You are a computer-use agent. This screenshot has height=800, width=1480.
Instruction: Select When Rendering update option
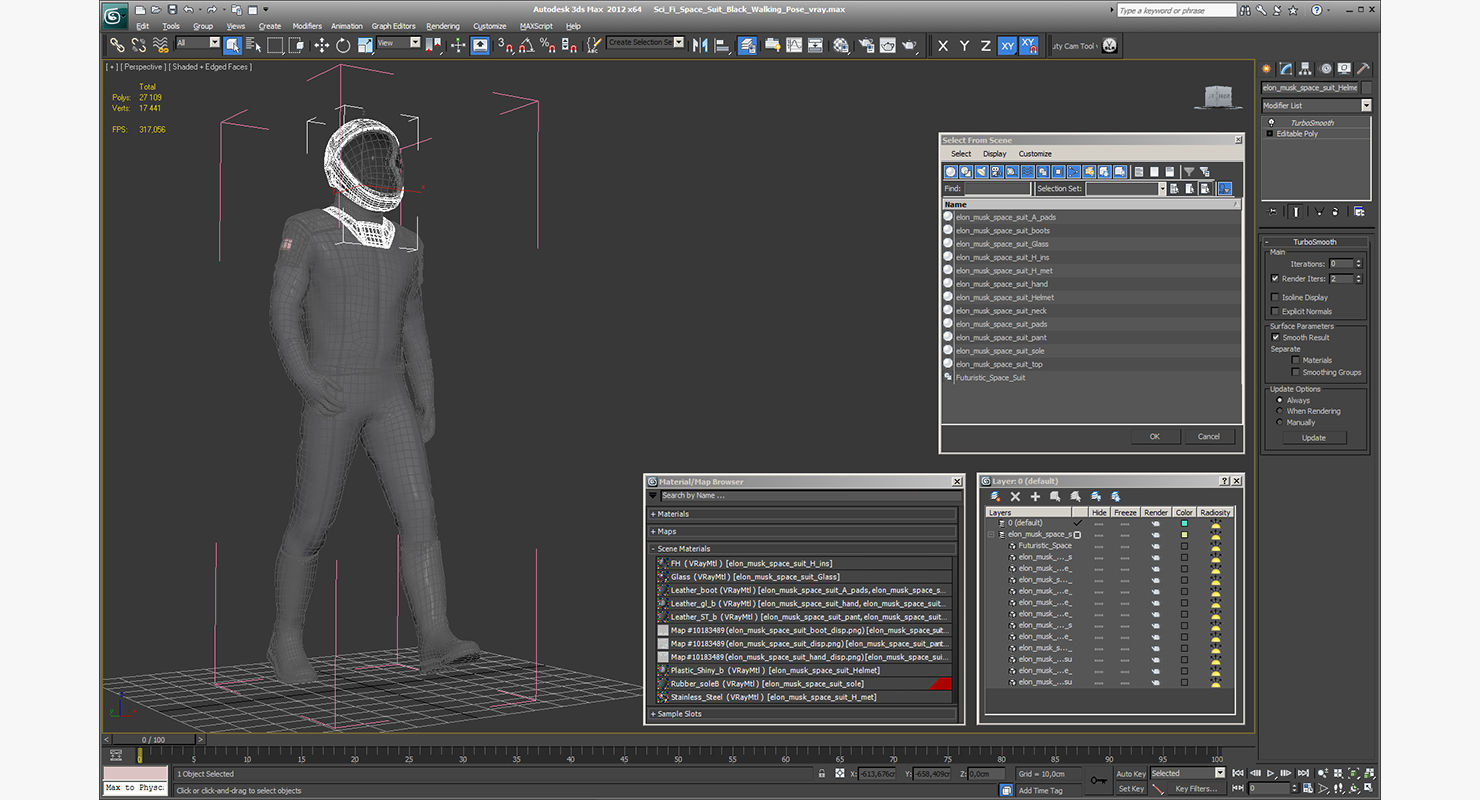click(x=1280, y=411)
